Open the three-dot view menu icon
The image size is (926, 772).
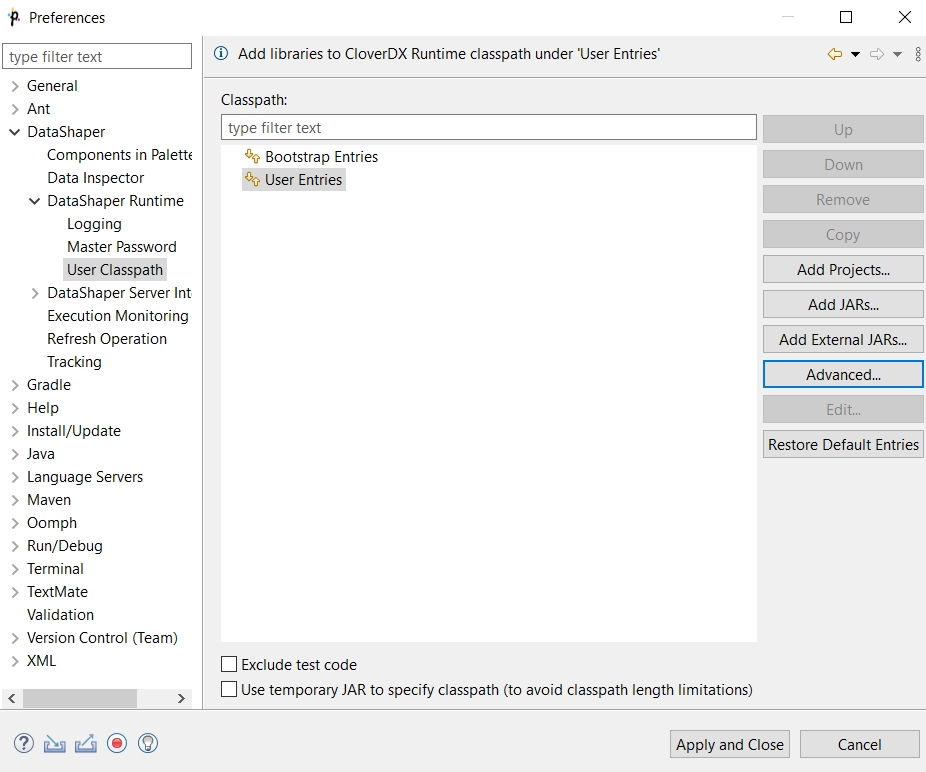(918, 54)
